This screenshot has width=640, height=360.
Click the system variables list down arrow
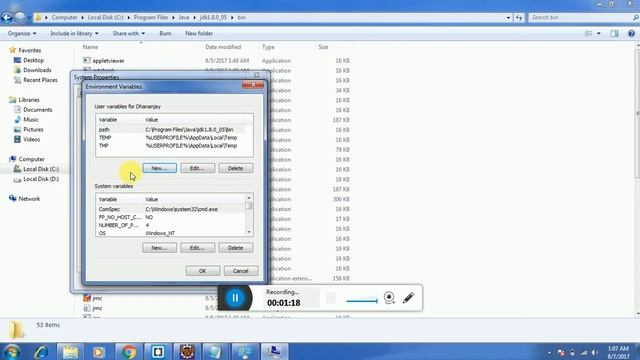249,232
